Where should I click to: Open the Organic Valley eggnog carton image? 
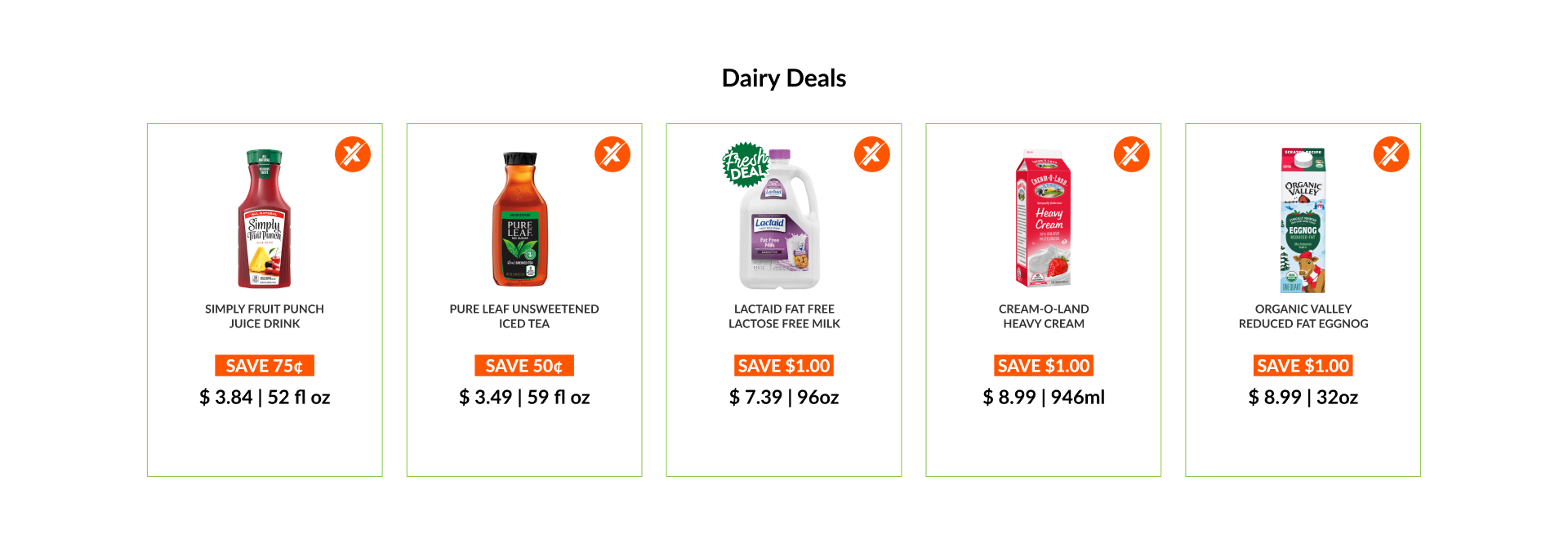[1303, 220]
